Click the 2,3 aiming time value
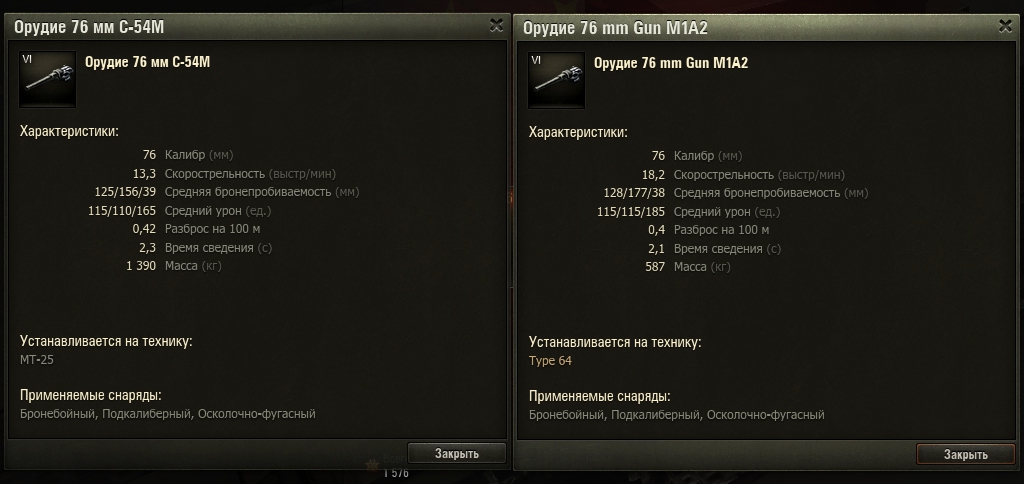 click(x=148, y=248)
